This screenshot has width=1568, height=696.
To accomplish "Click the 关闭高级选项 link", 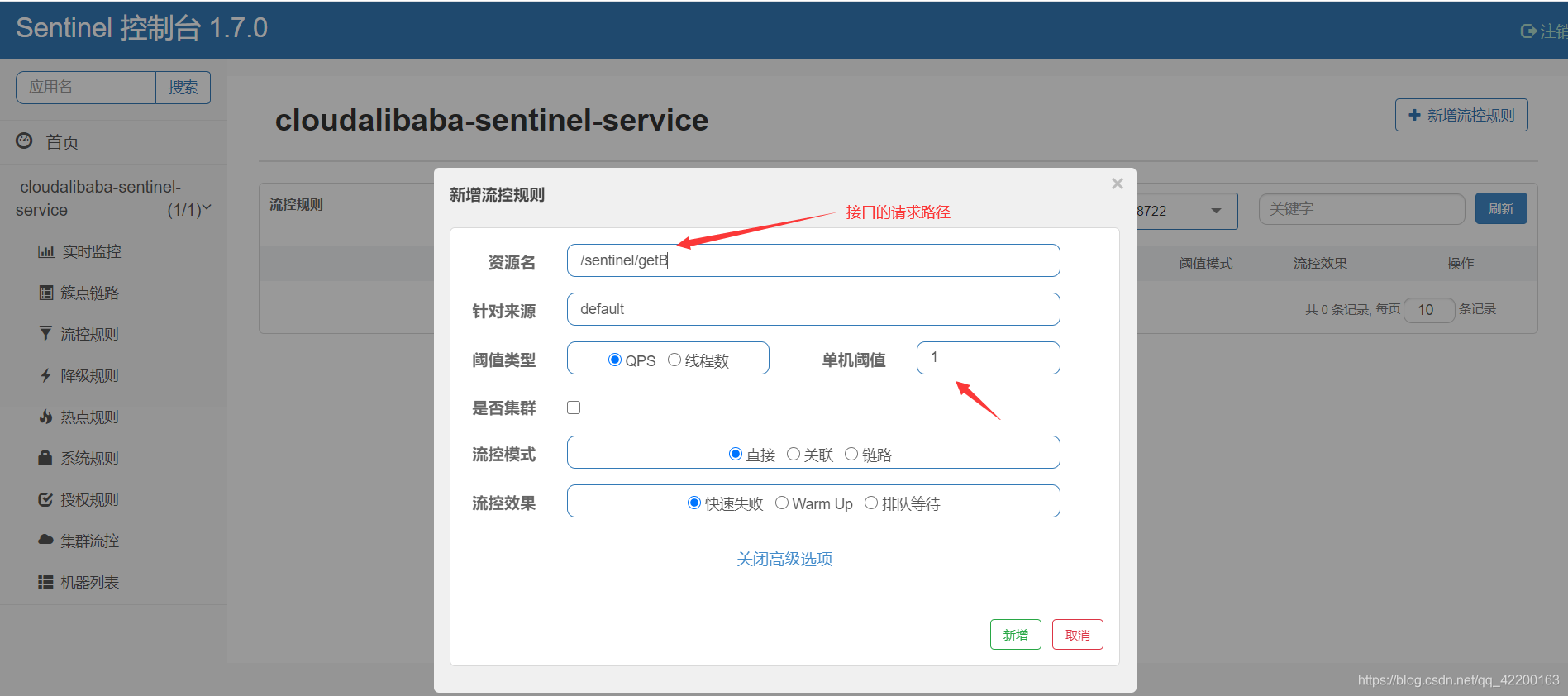I will 784,559.
